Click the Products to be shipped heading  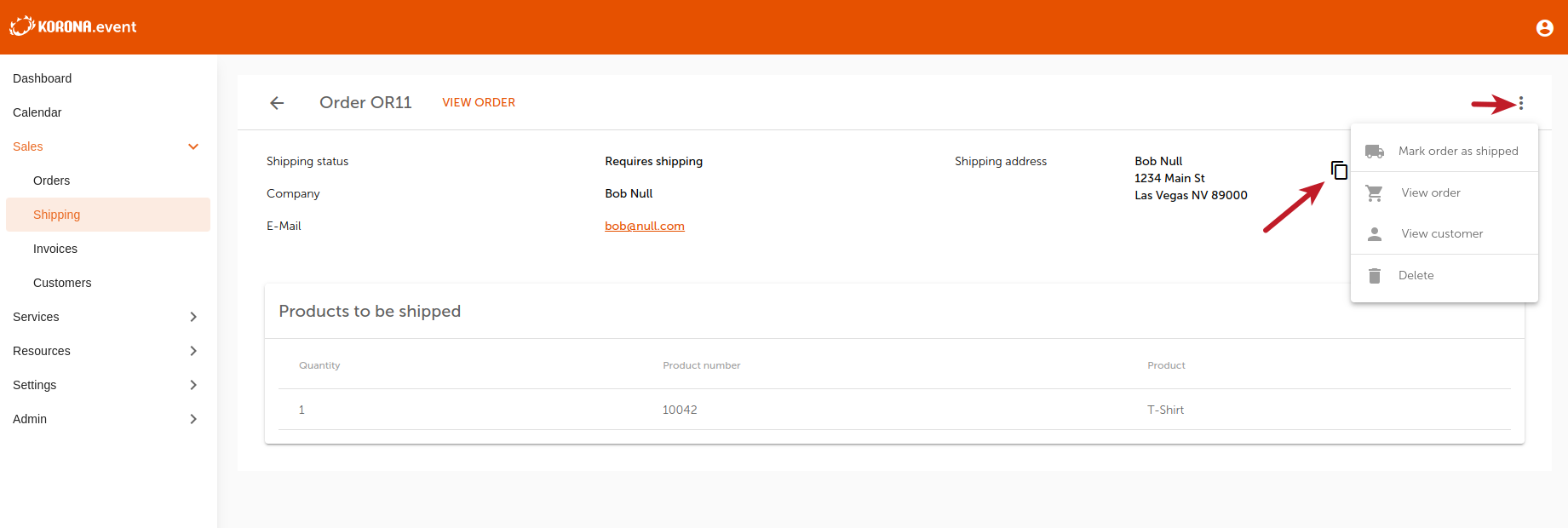pyautogui.click(x=370, y=312)
